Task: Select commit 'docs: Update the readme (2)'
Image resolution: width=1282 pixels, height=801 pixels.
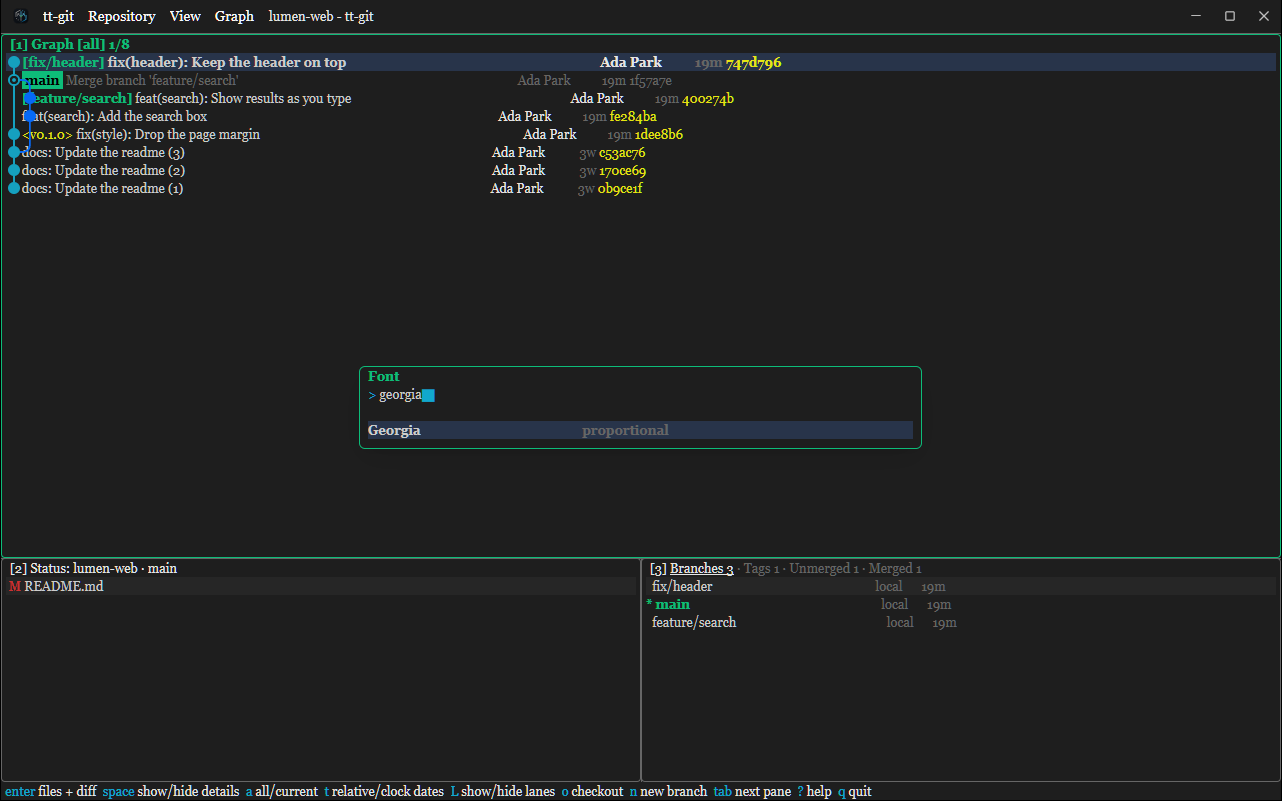Action: (640, 170)
